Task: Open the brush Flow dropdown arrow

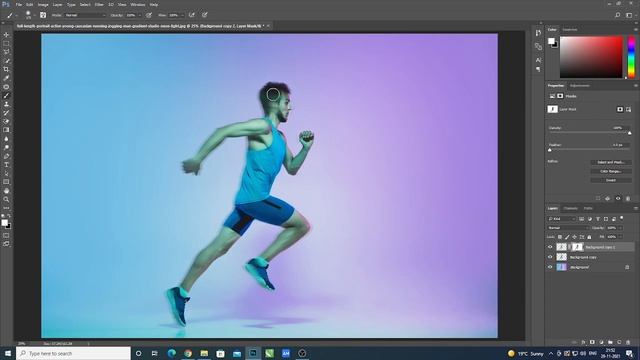Action: coord(182,15)
